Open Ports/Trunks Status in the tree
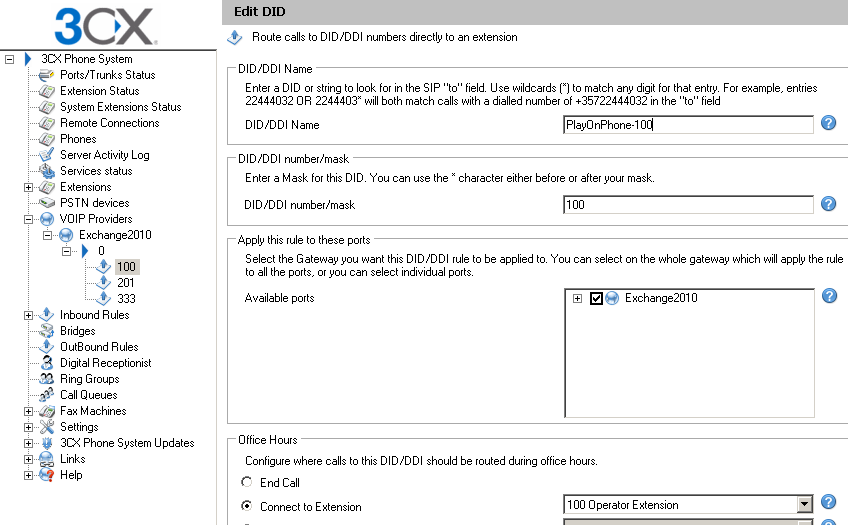Screen dimensions: 848x525 coord(108,75)
